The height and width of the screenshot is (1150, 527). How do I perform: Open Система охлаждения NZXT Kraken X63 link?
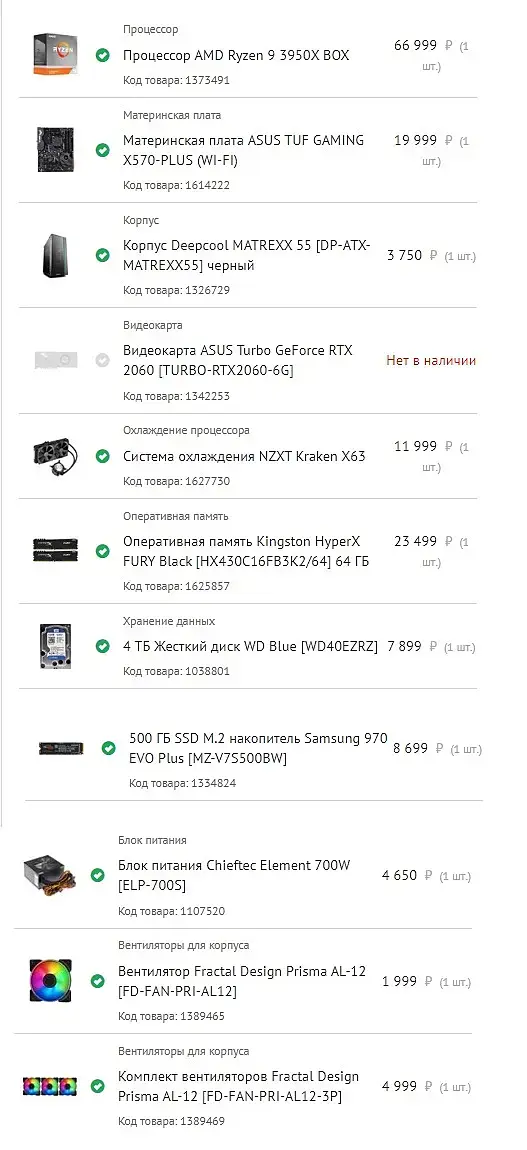[244, 456]
